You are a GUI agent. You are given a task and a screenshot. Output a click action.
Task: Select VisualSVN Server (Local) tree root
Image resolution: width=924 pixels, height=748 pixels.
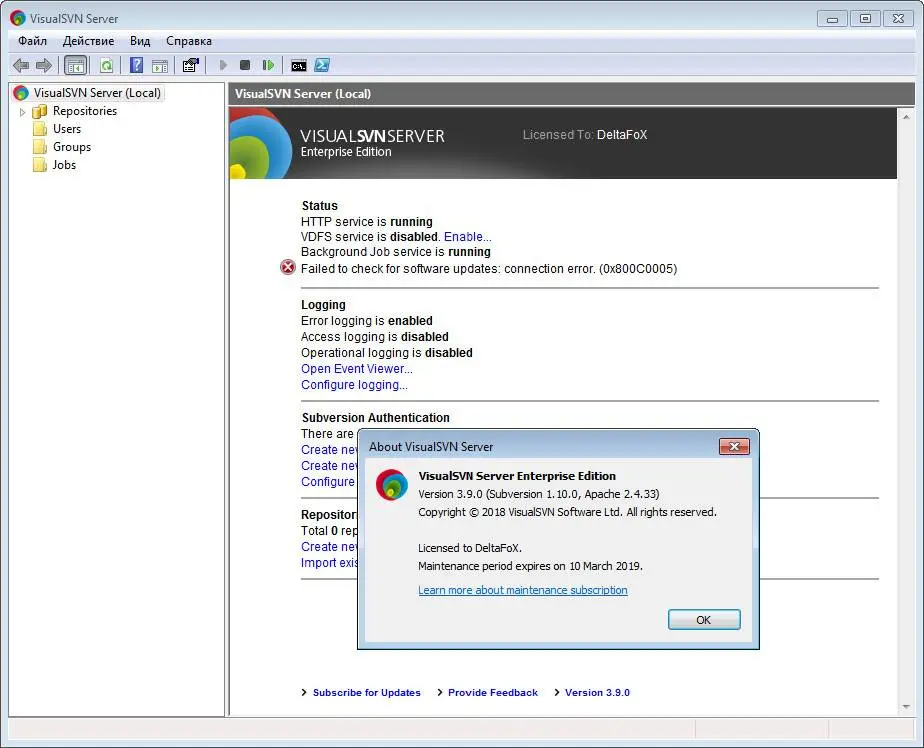pyautogui.click(x=97, y=93)
